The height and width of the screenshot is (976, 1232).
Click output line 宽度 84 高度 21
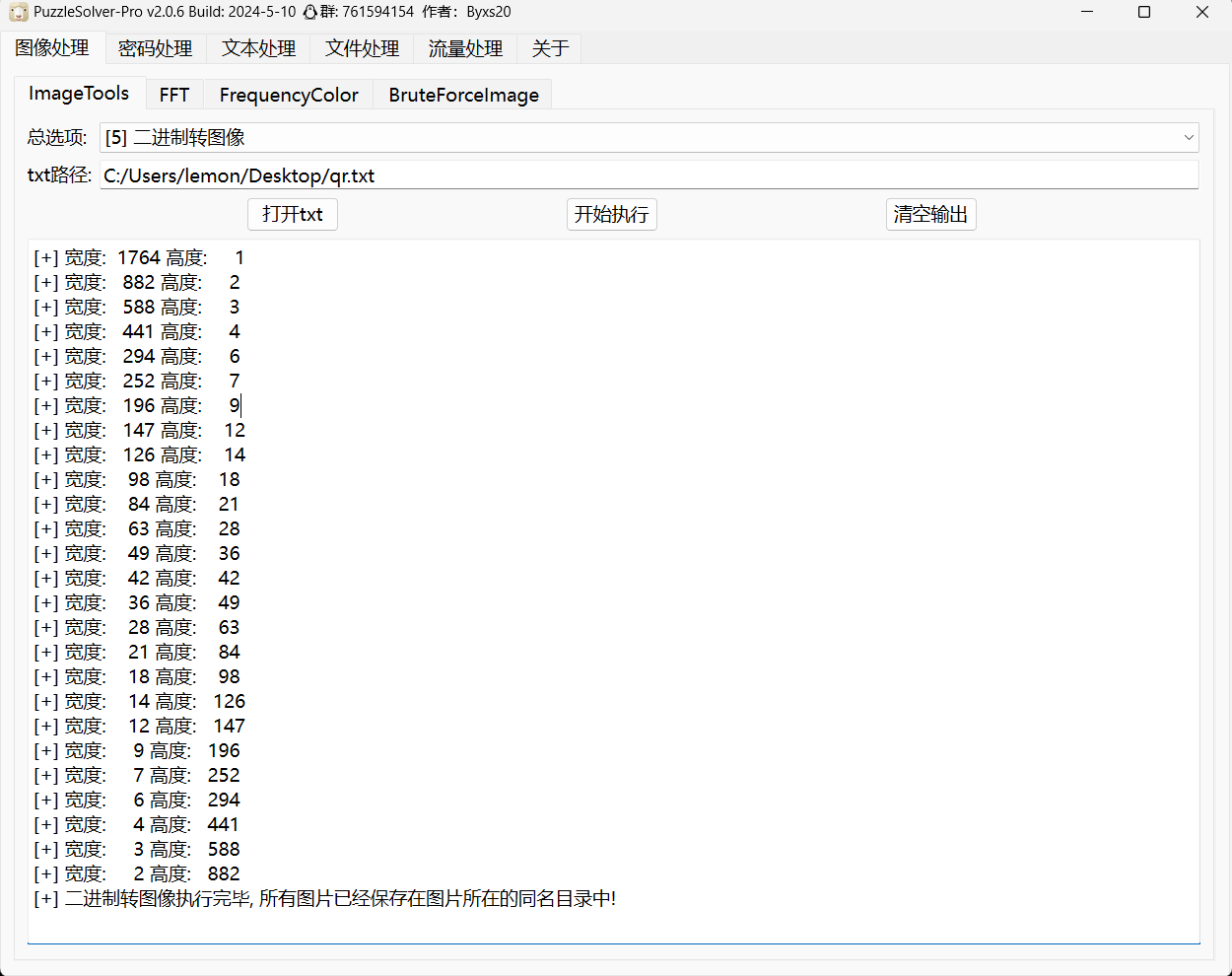coord(137,505)
